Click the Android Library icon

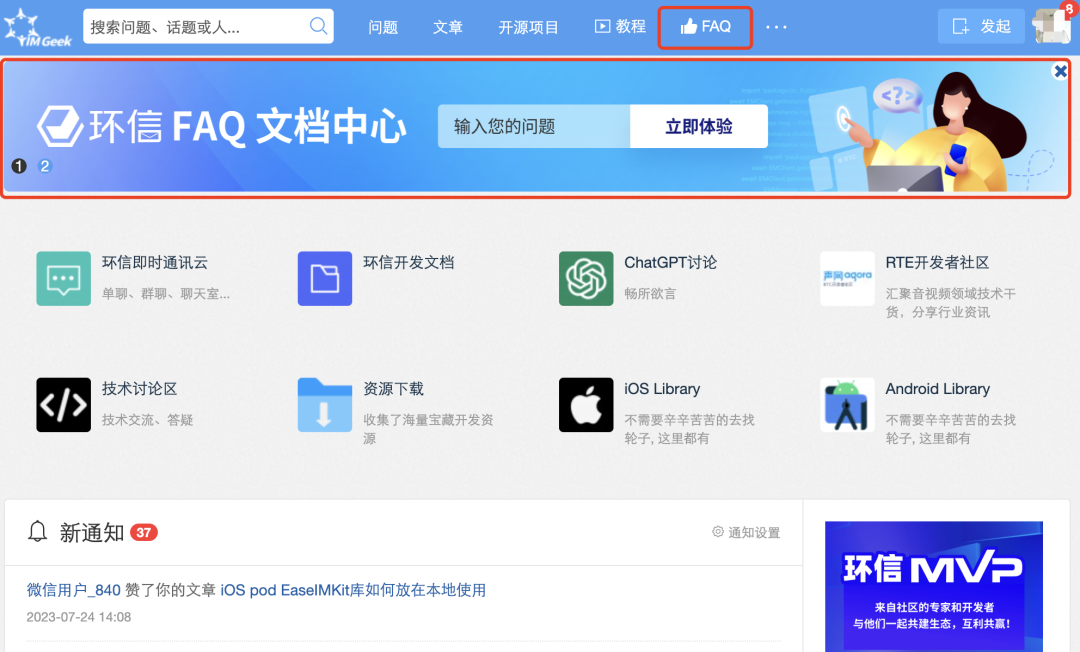(847, 405)
